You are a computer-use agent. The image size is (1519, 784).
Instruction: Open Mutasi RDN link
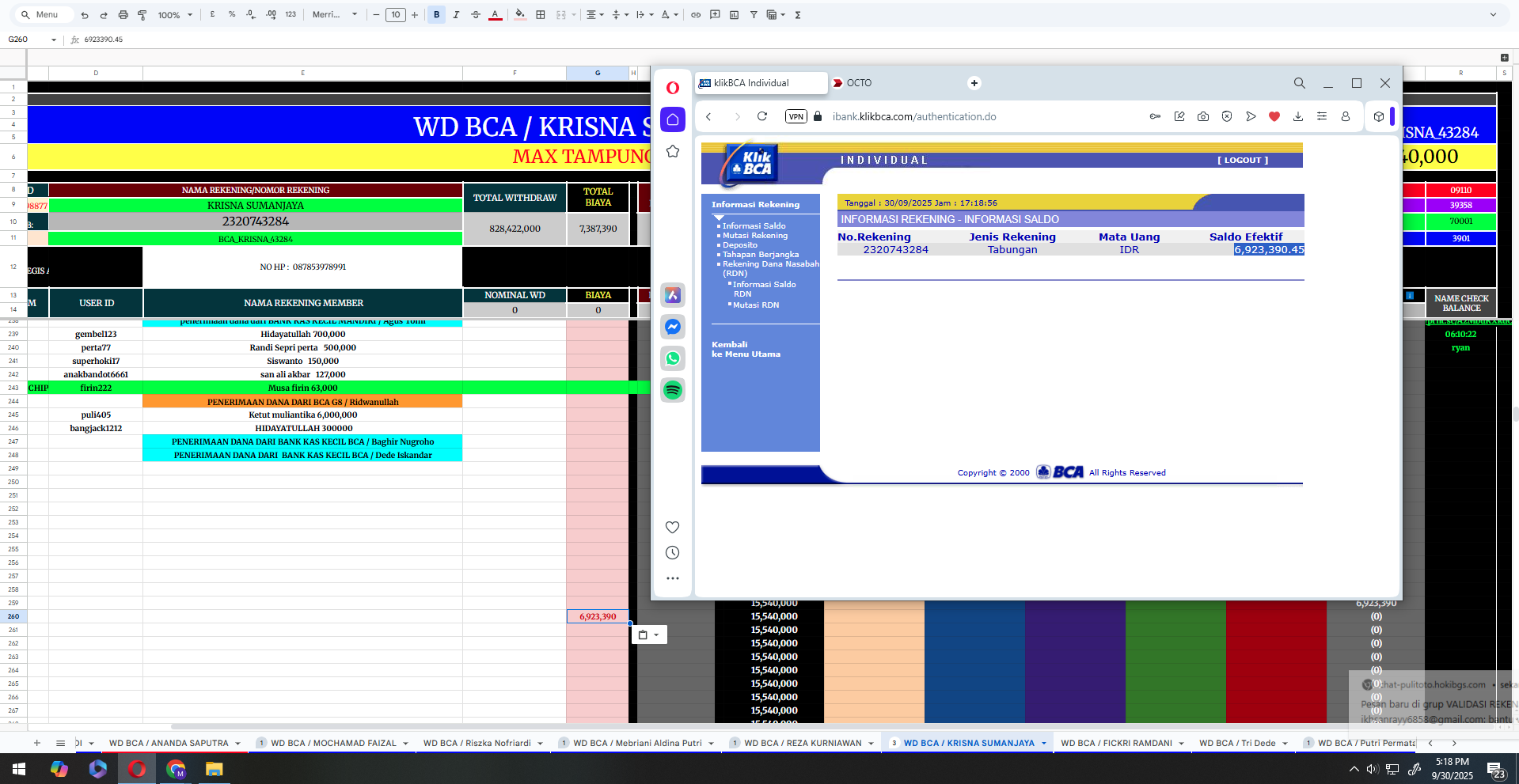click(x=756, y=305)
